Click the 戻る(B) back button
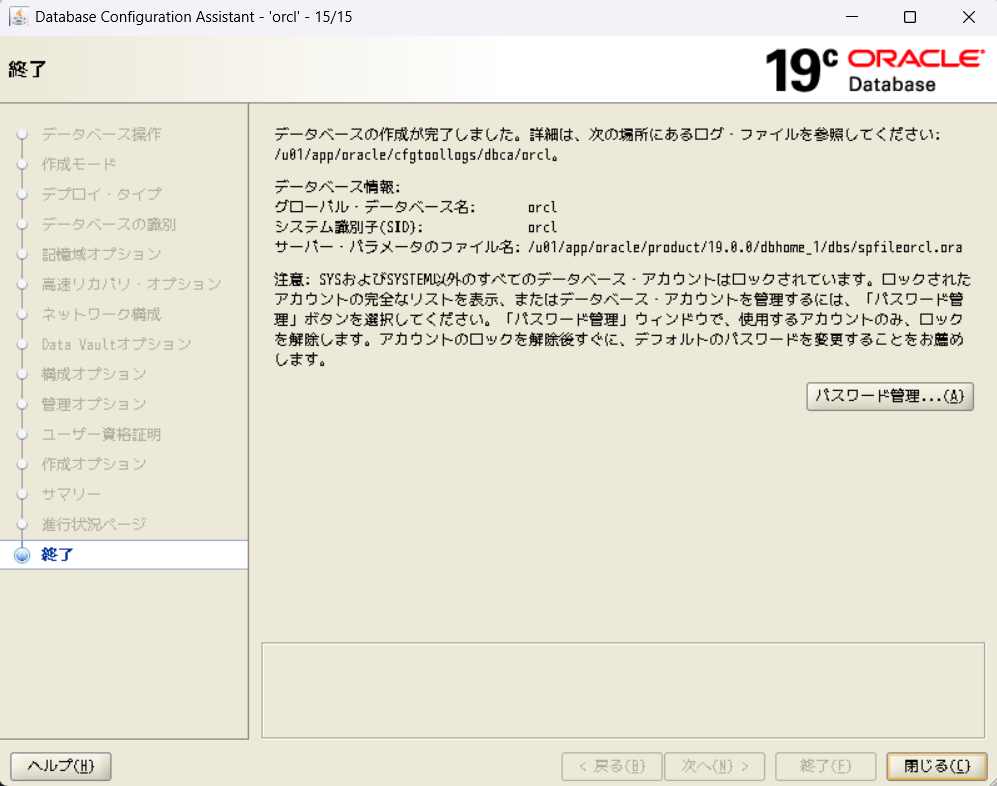Viewport: 997px width, 786px height. click(x=611, y=766)
